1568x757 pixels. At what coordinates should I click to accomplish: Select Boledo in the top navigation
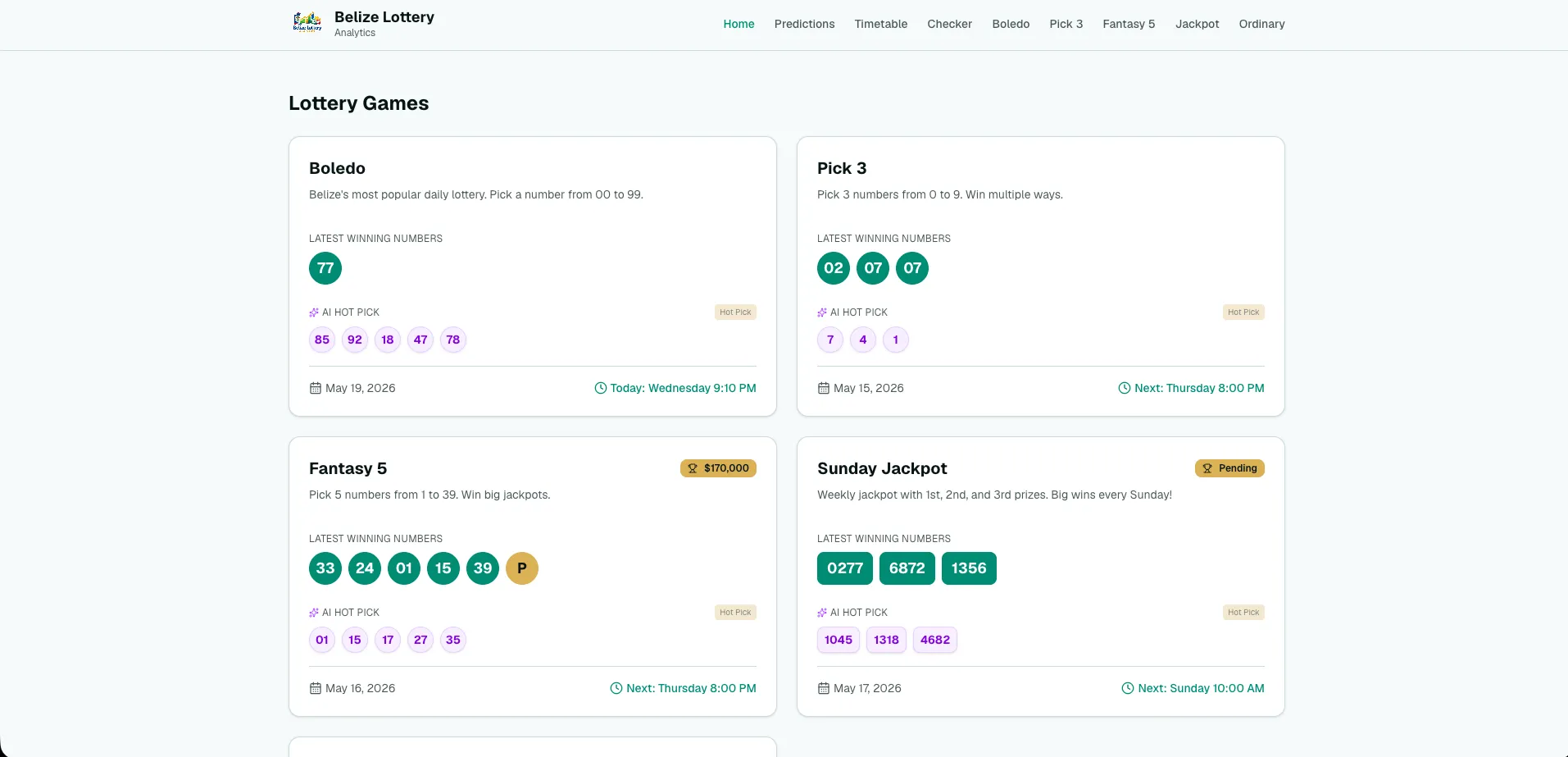(x=1011, y=24)
